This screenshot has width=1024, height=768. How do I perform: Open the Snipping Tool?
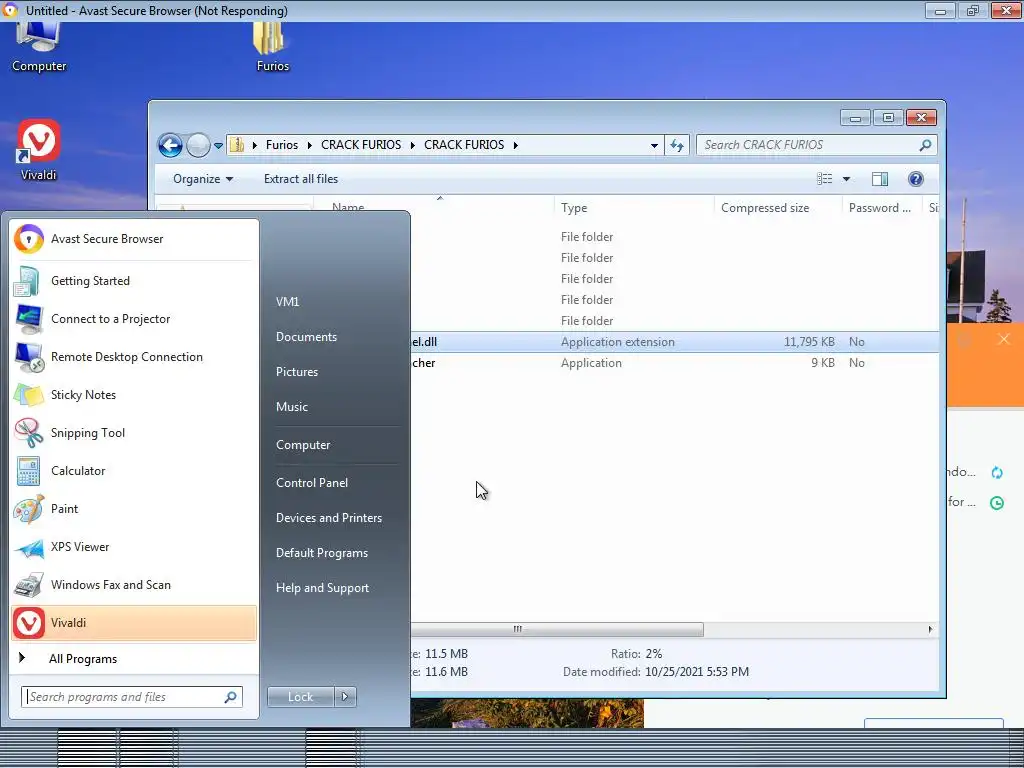[x=134, y=432]
